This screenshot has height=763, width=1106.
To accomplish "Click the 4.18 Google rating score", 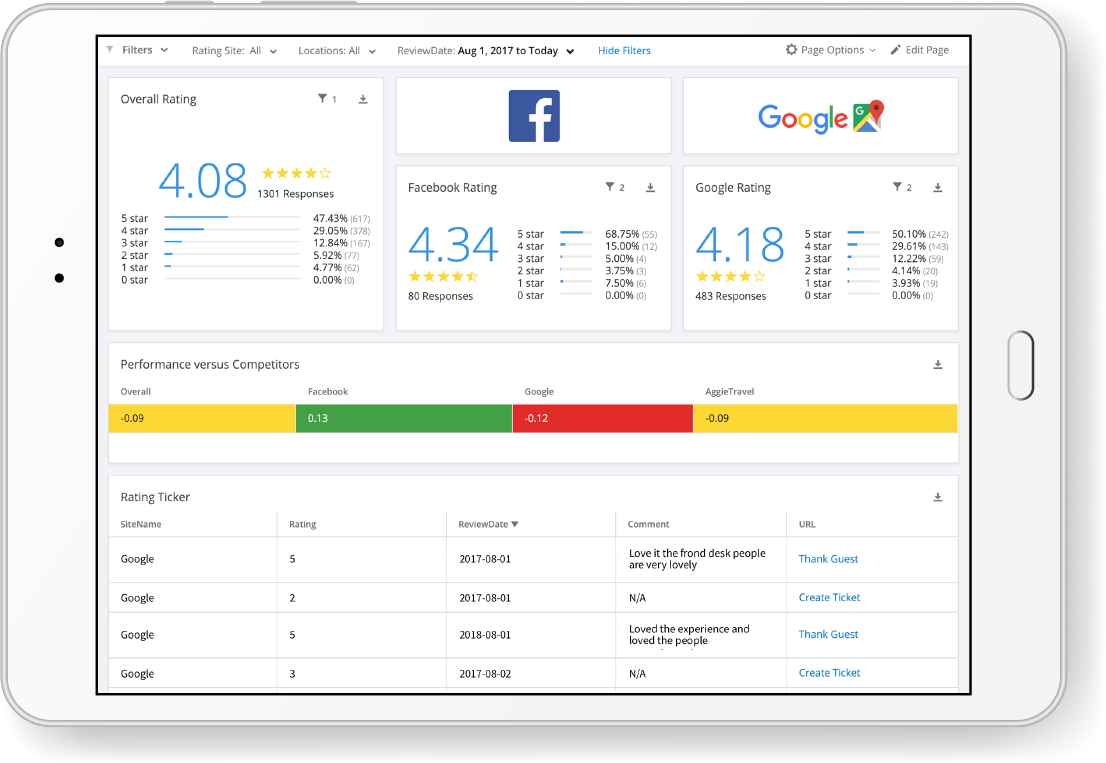I will [740, 244].
